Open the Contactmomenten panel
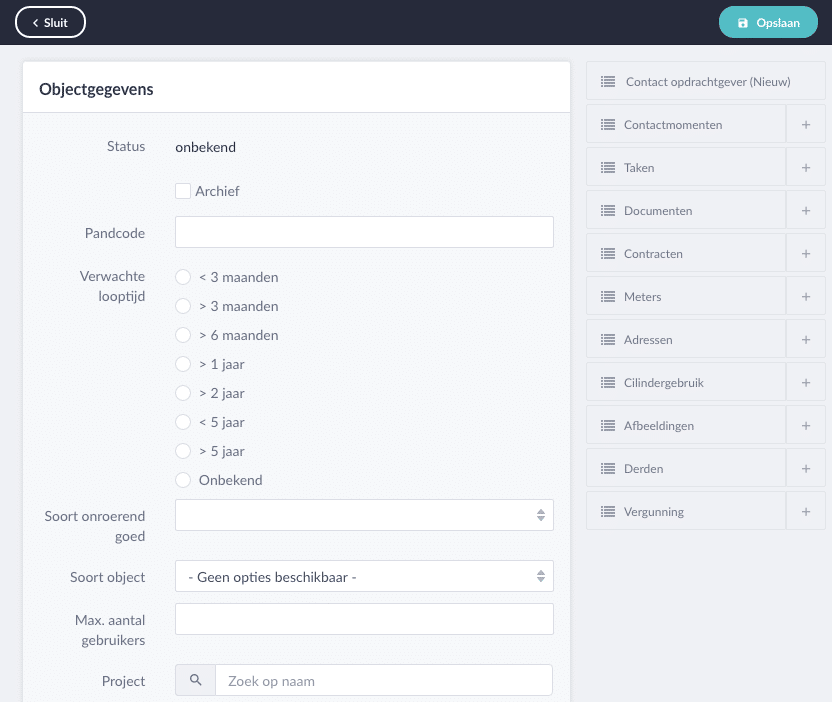Viewport: 832px width, 702px height. point(686,124)
